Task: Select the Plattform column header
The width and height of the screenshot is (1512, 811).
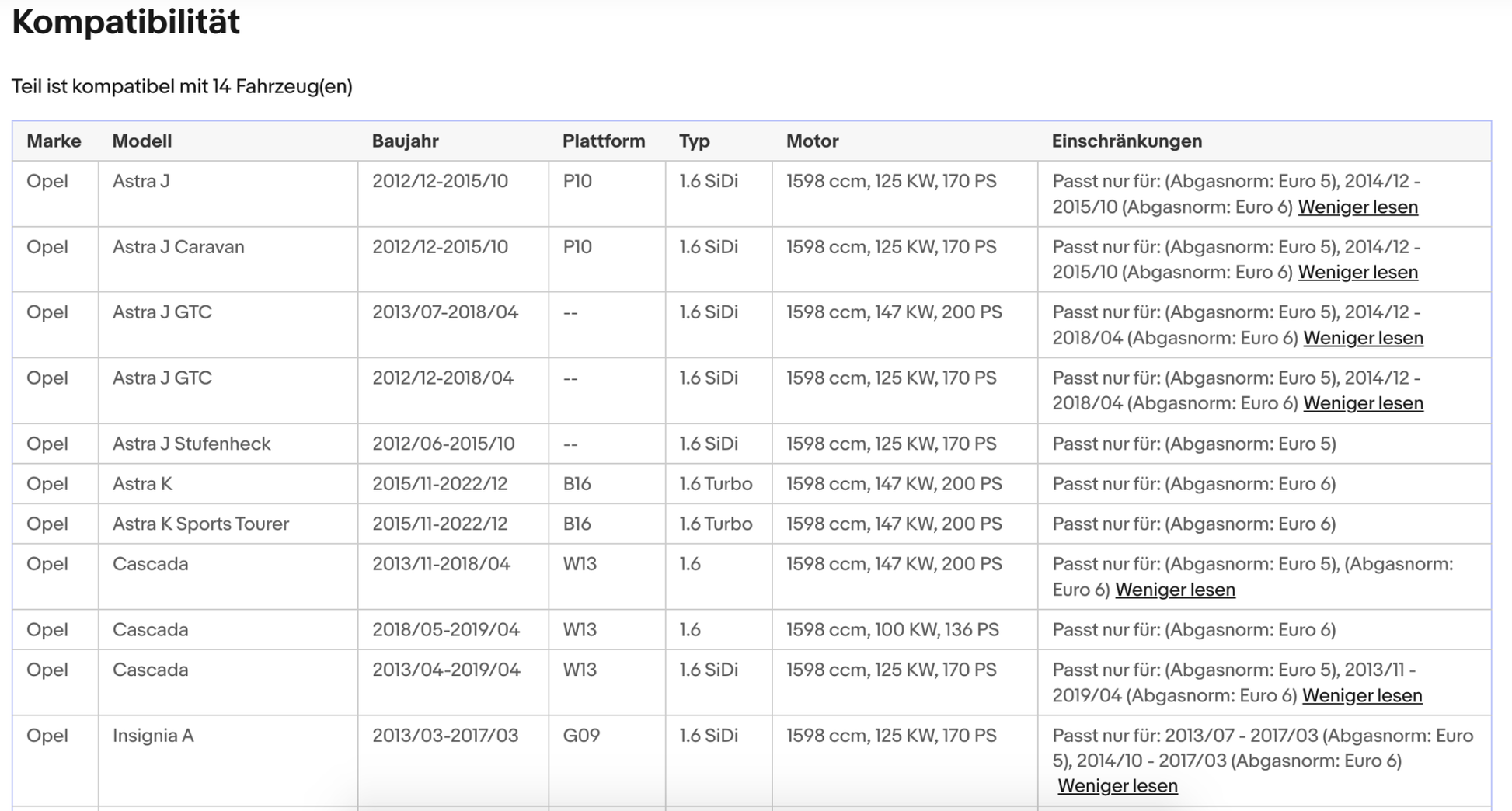Action: [604, 141]
